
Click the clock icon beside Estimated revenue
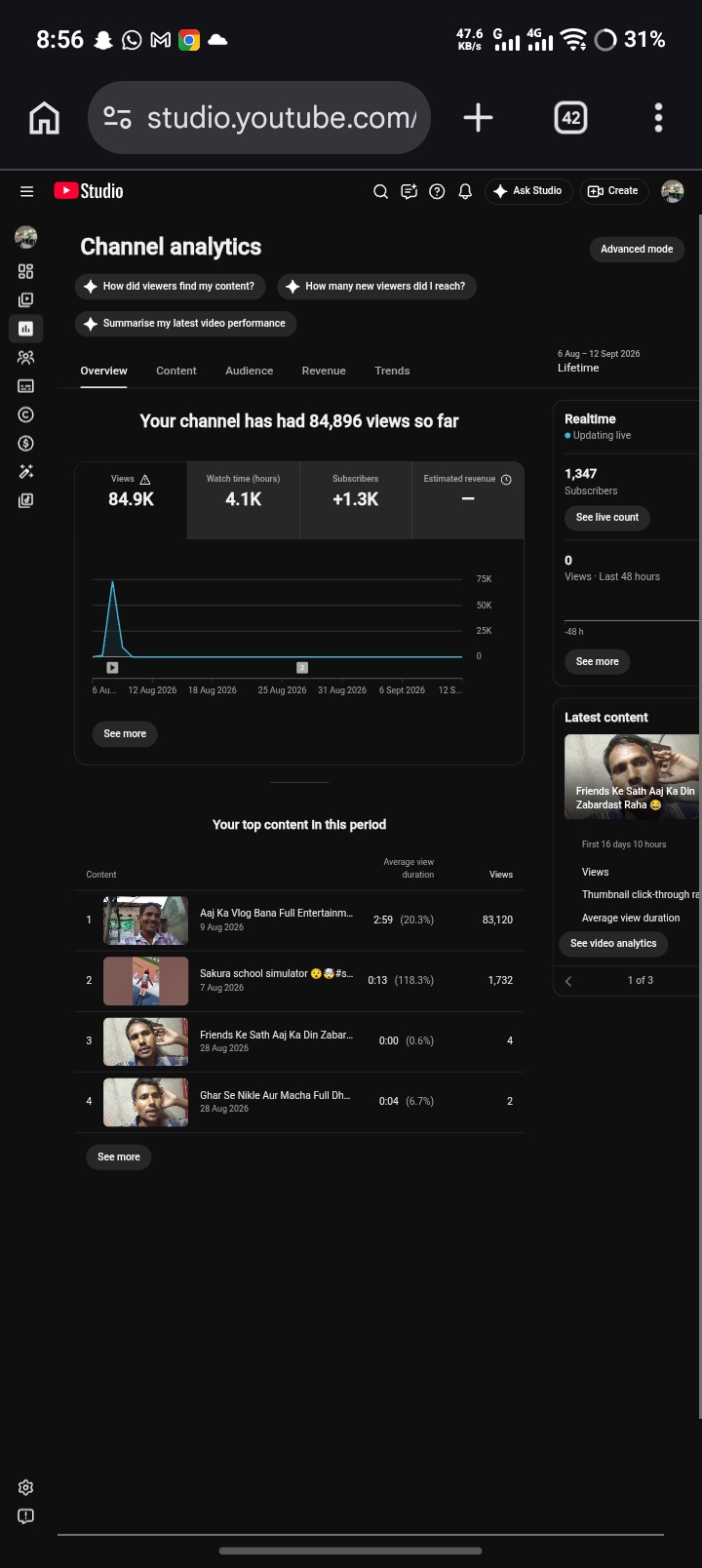tap(506, 480)
